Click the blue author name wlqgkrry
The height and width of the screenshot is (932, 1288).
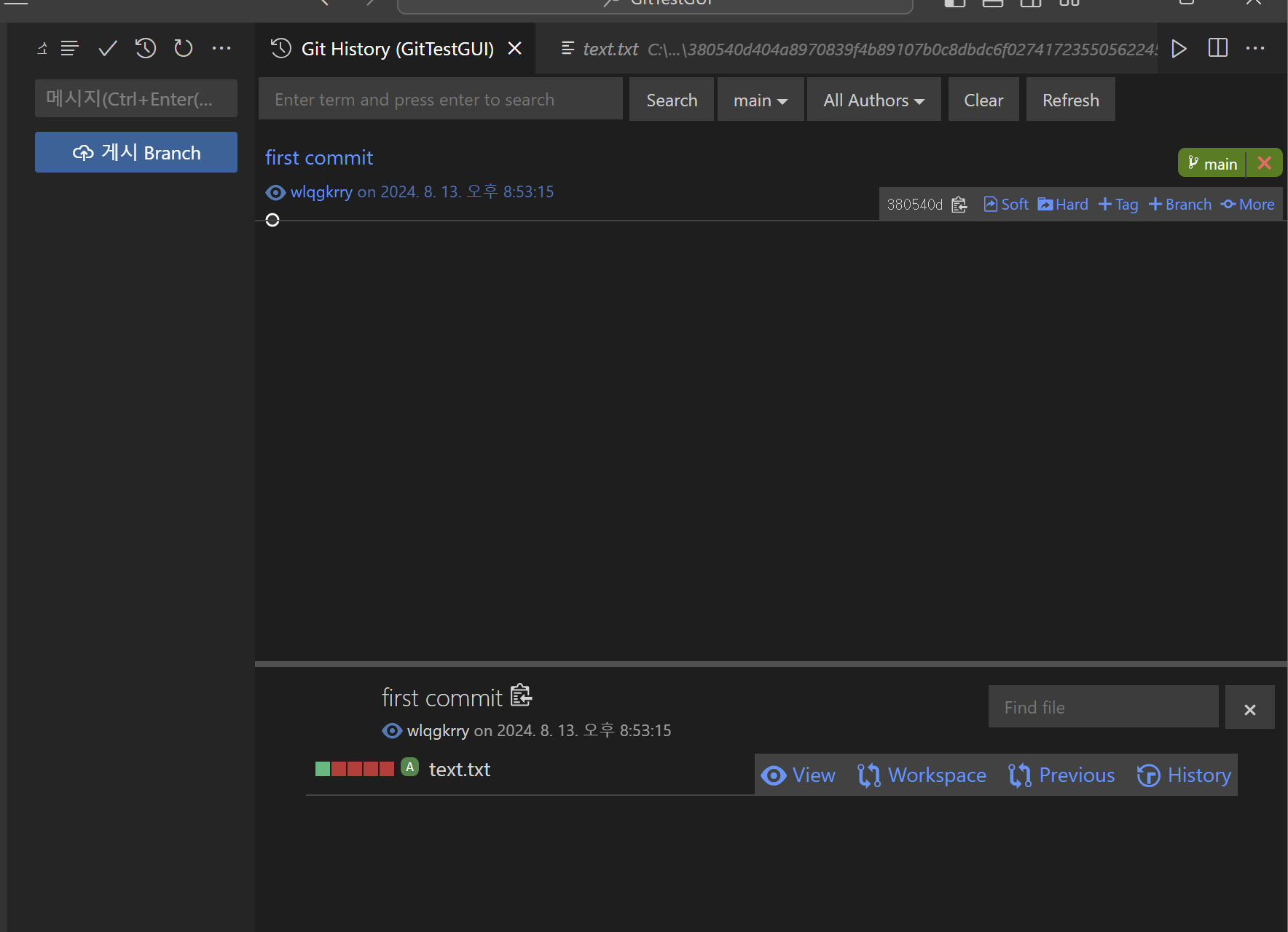click(x=321, y=192)
